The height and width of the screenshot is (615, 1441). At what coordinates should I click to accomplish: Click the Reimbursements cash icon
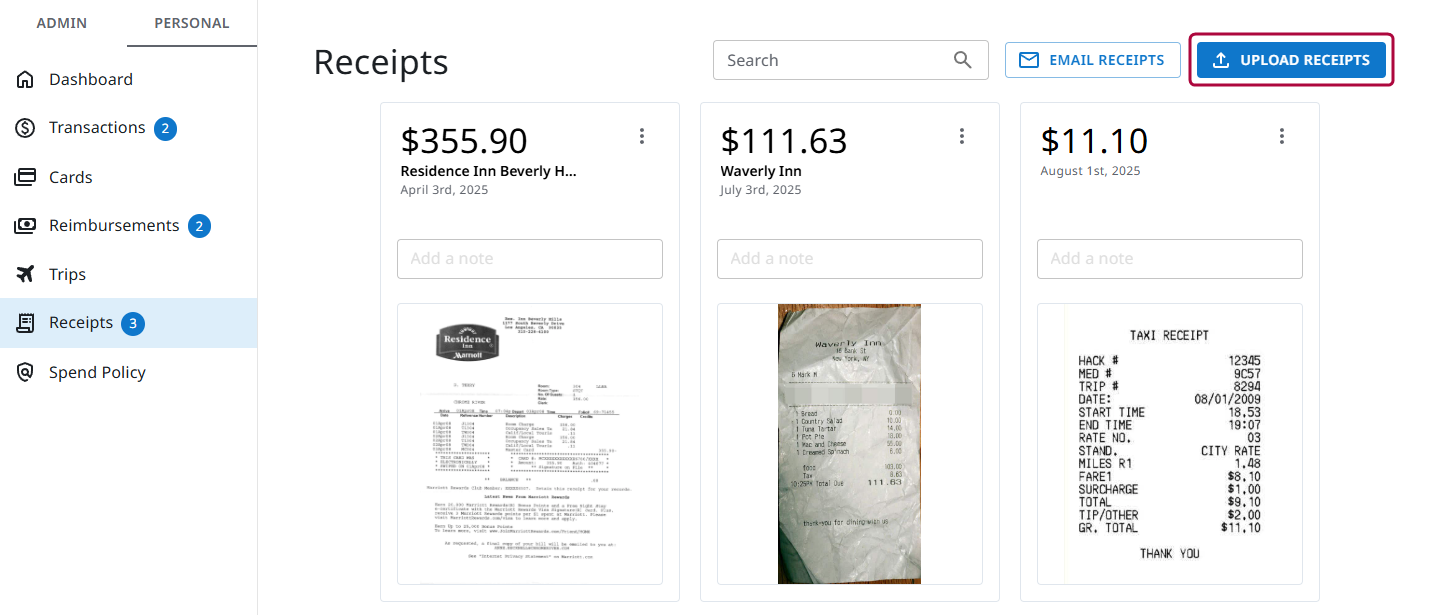(x=25, y=226)
